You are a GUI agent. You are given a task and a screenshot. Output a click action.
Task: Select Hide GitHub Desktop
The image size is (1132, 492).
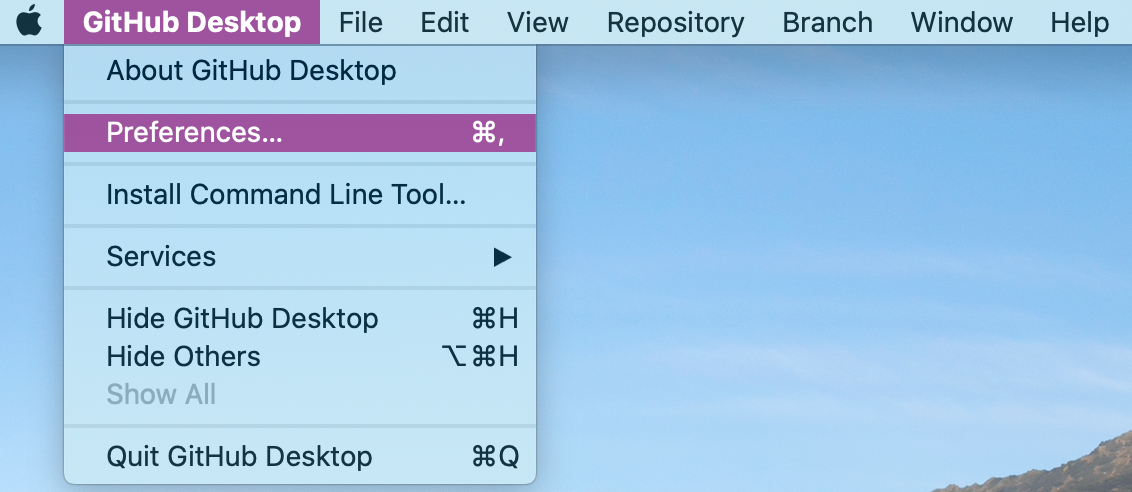(242, 319)
